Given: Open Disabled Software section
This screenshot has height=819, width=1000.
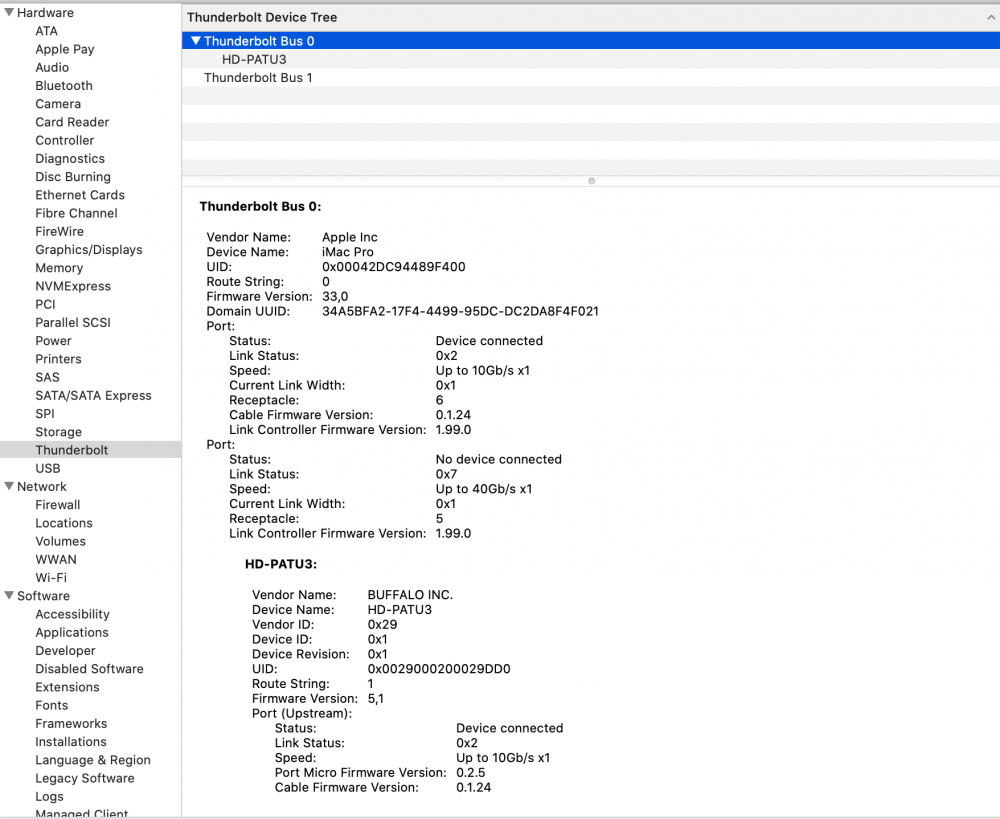Looking at the screenshot, I should pos(89,668).
